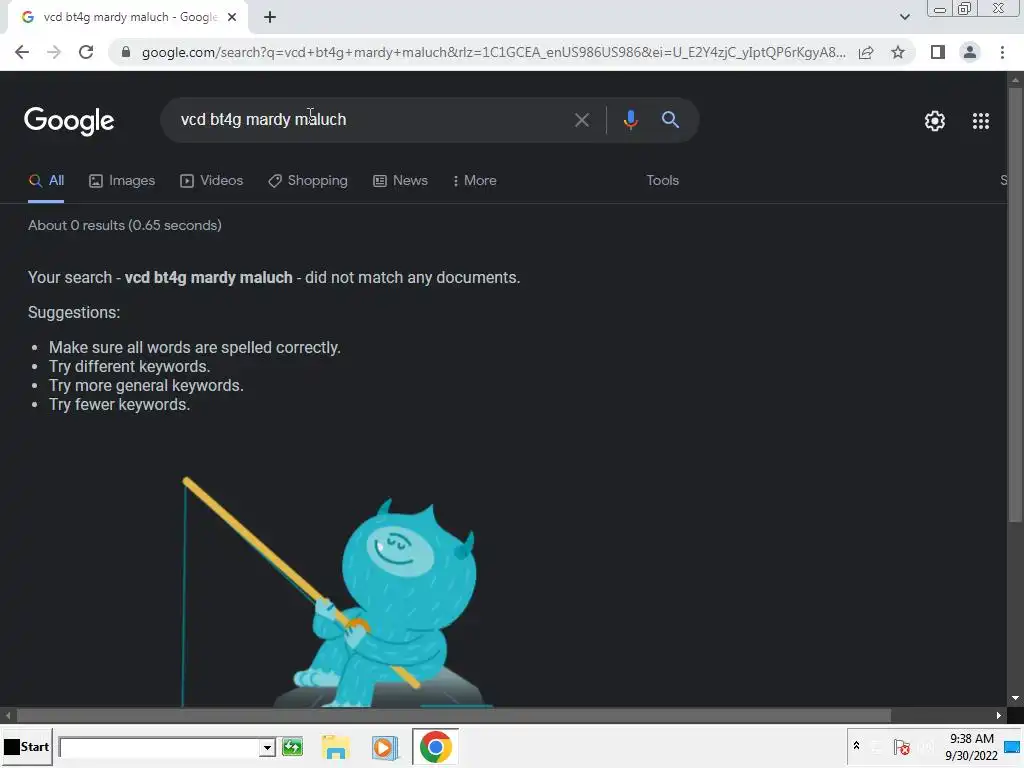Switch to the News tab
This screenshot has width=1024, height=768.
[x=400, y=181]
